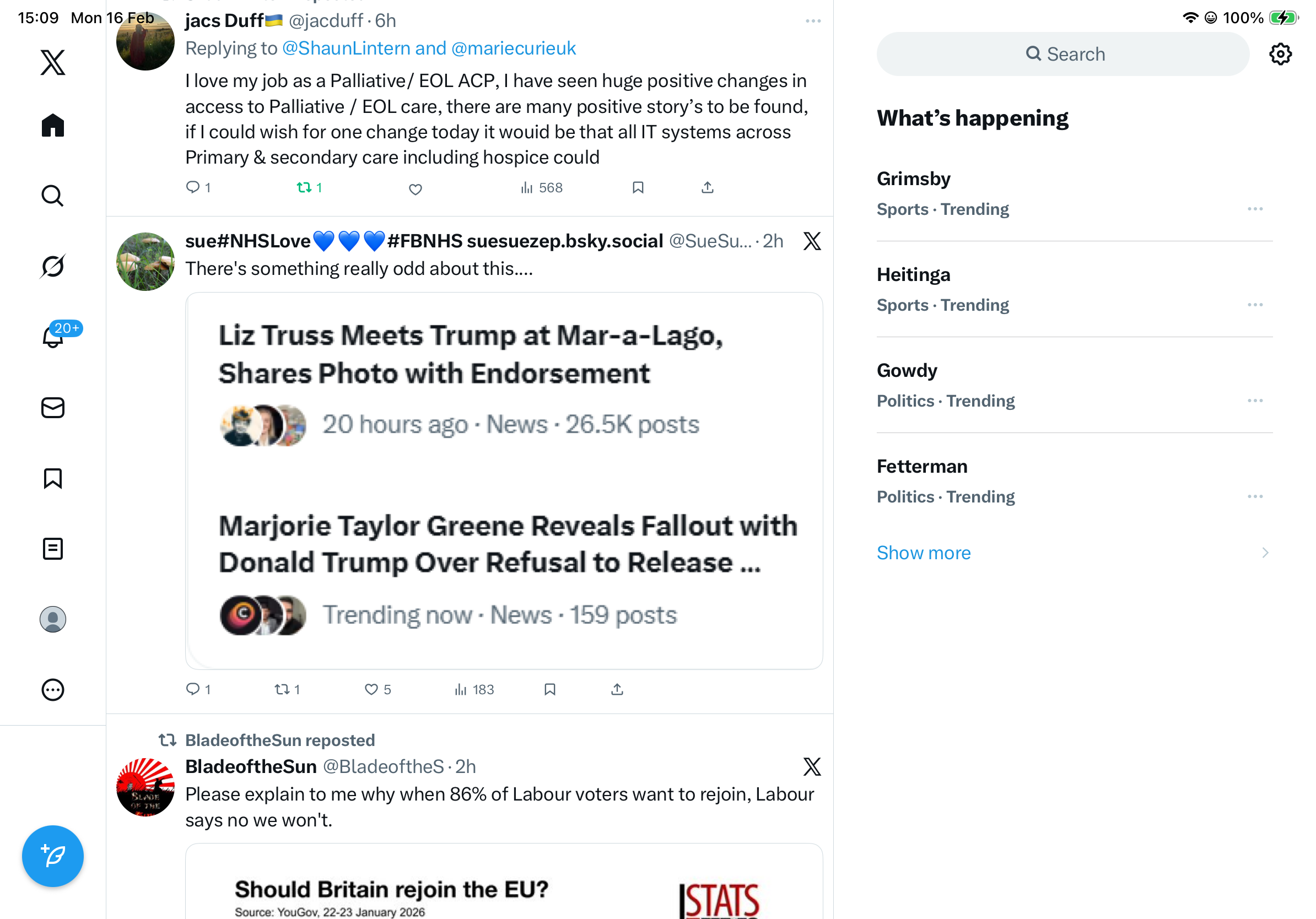Tap the blue compose post button
Viewport: 1316px width, 919px height.
(53, 856)
